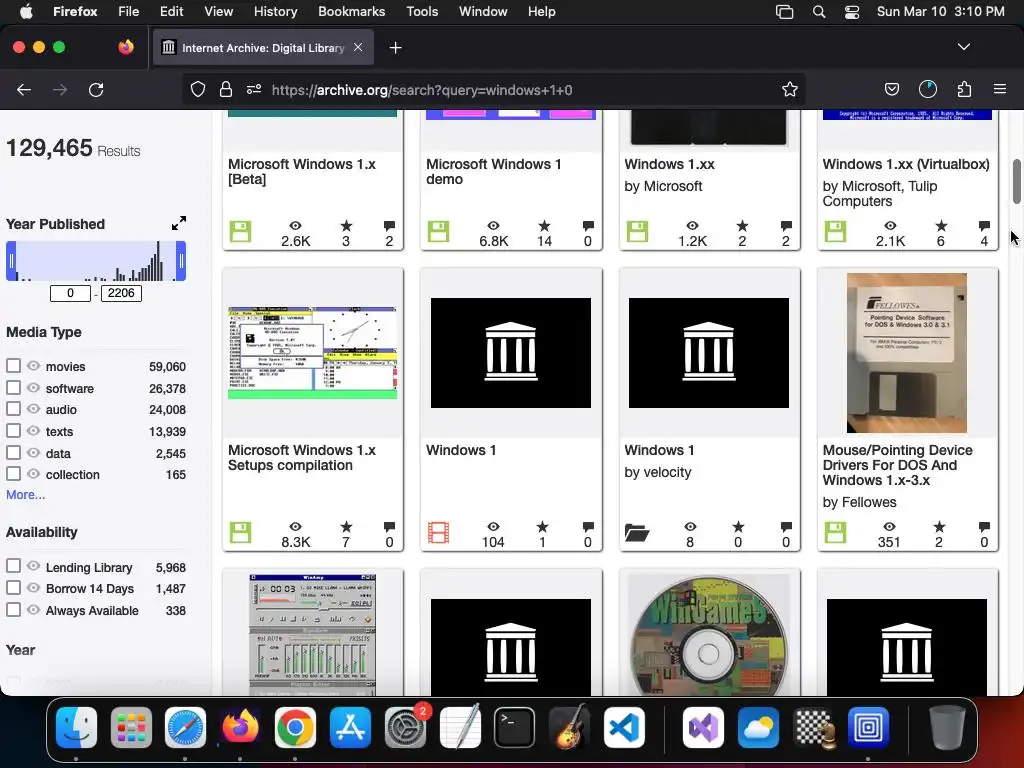Click left handle of Year Published slider

point(11,261)
